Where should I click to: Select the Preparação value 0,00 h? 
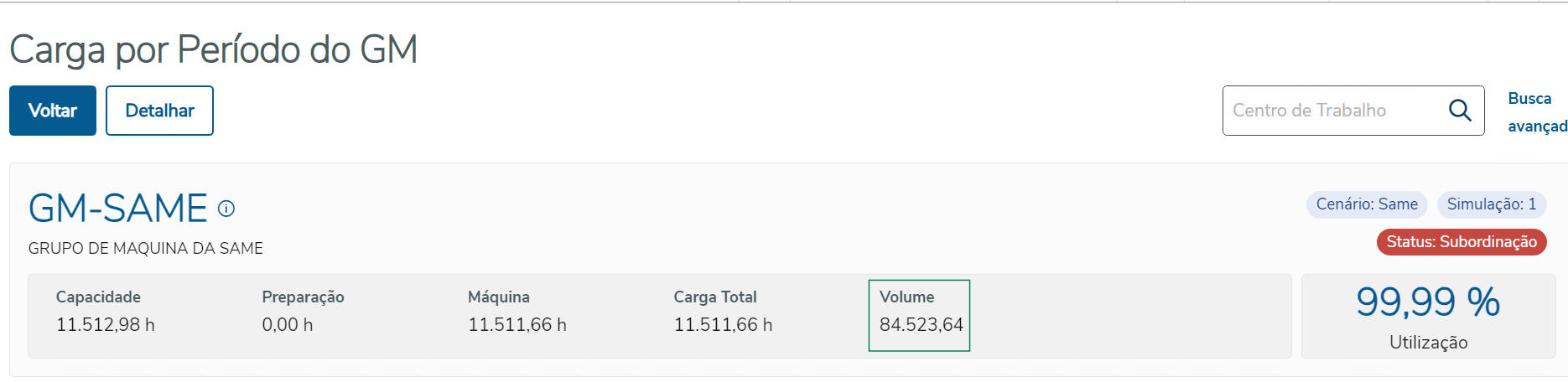point(288,325)
